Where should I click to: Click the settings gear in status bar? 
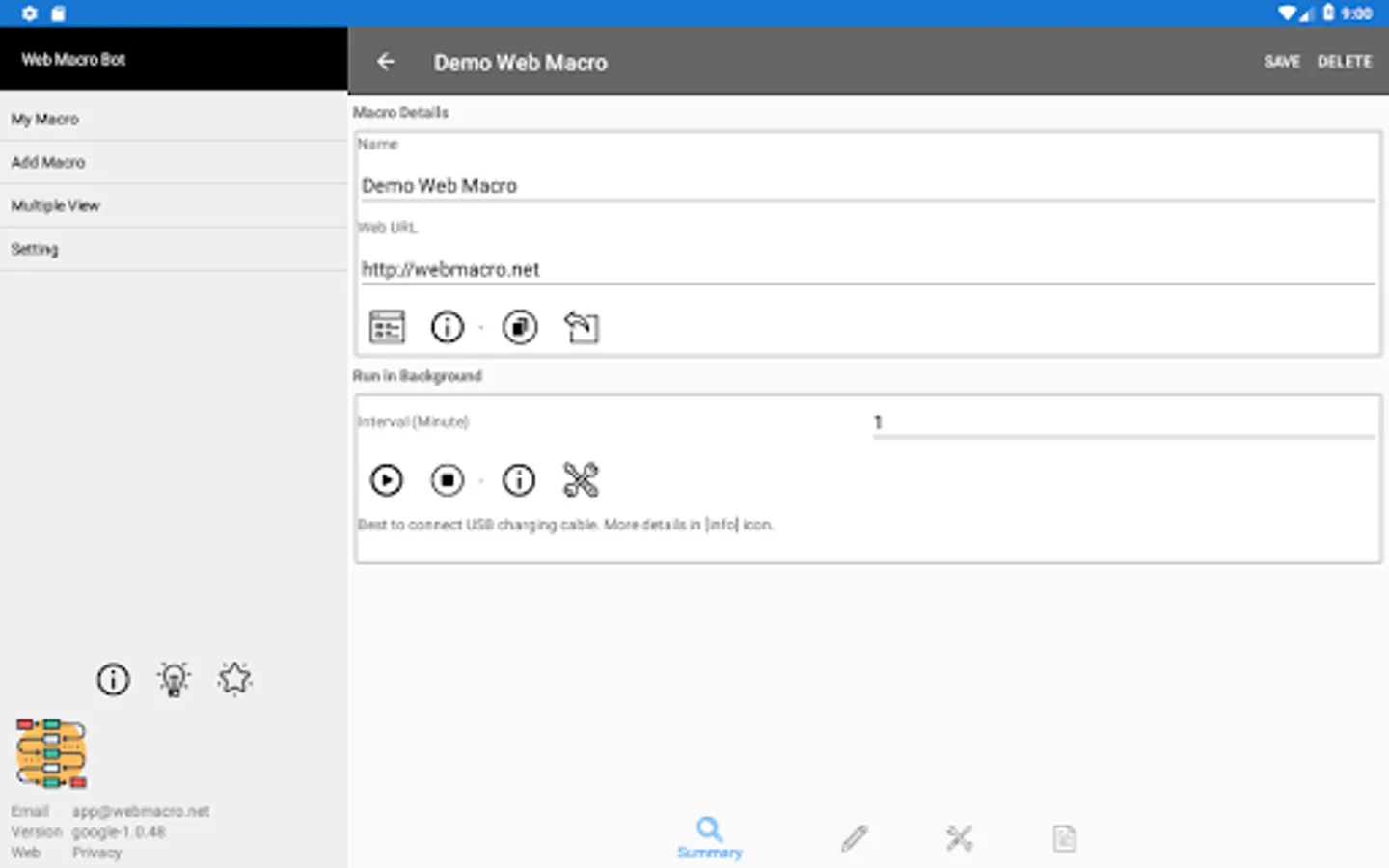tap(30, 14)
